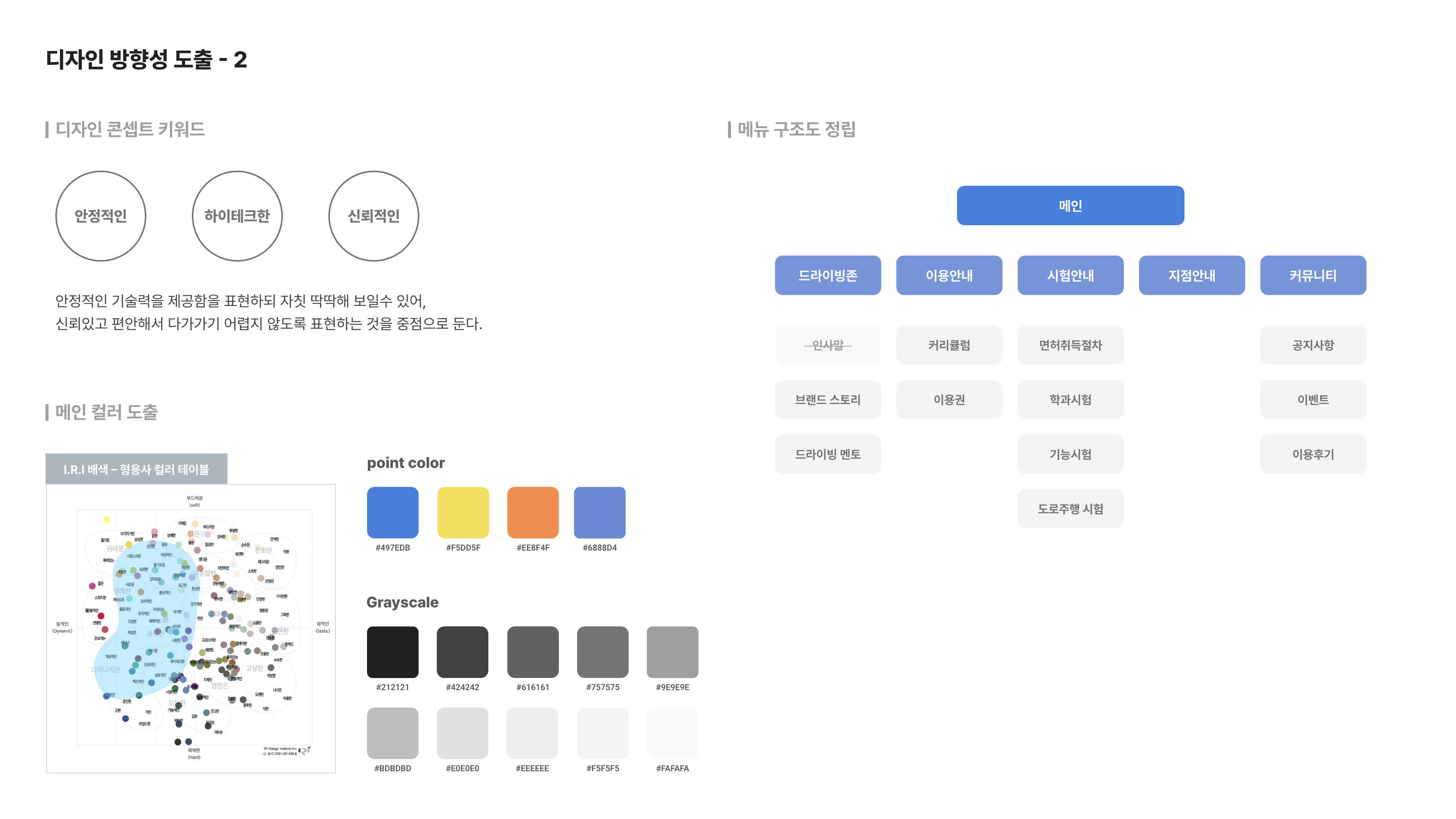Select the orange #EE8F4F color swatch
Screen dimensions: 1456x819
[532, 512]
